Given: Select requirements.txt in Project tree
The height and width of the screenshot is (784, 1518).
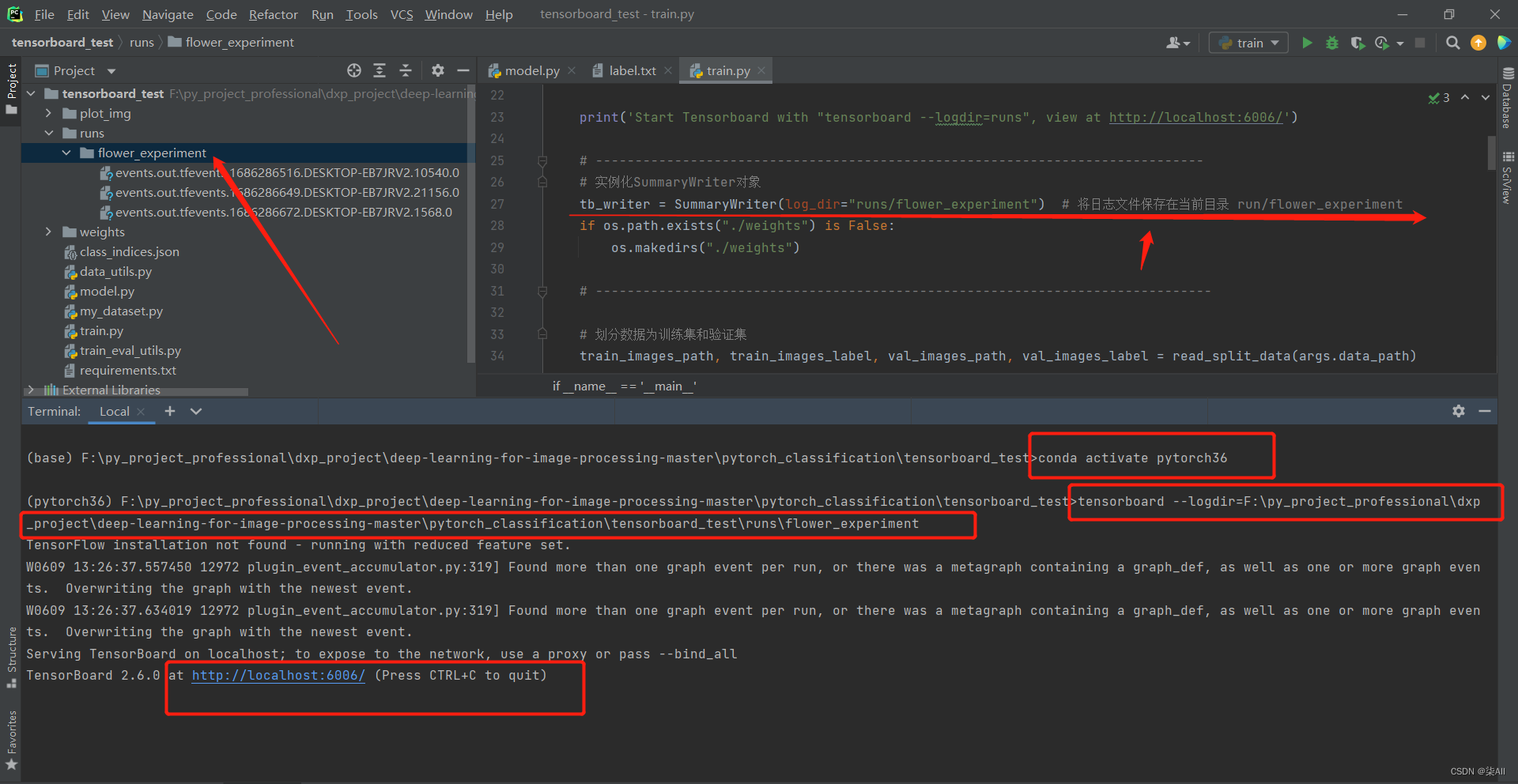Looking at the screenshot, I should click(127, 370).
